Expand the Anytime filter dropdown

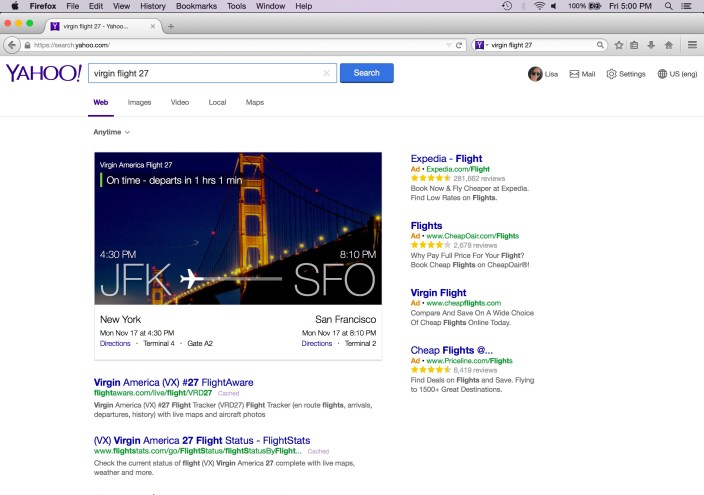tap(111, 132)
